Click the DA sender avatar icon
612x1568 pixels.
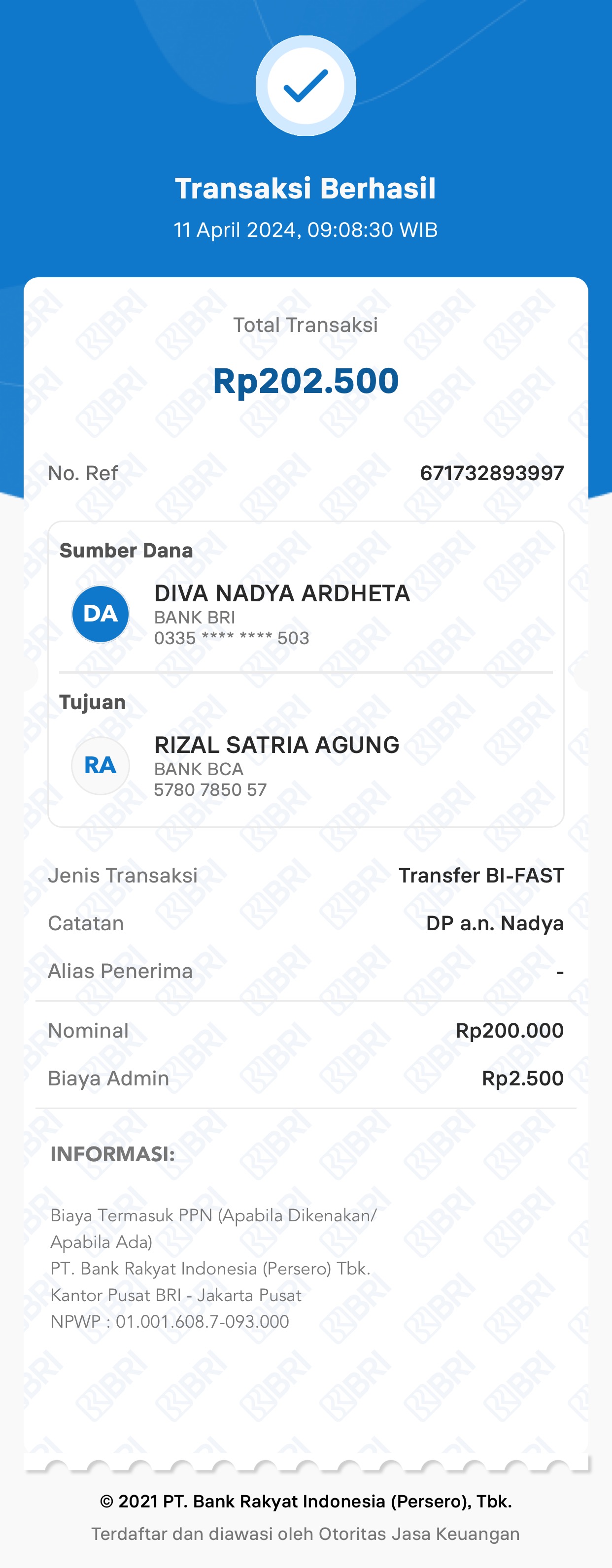coord(101,614)
